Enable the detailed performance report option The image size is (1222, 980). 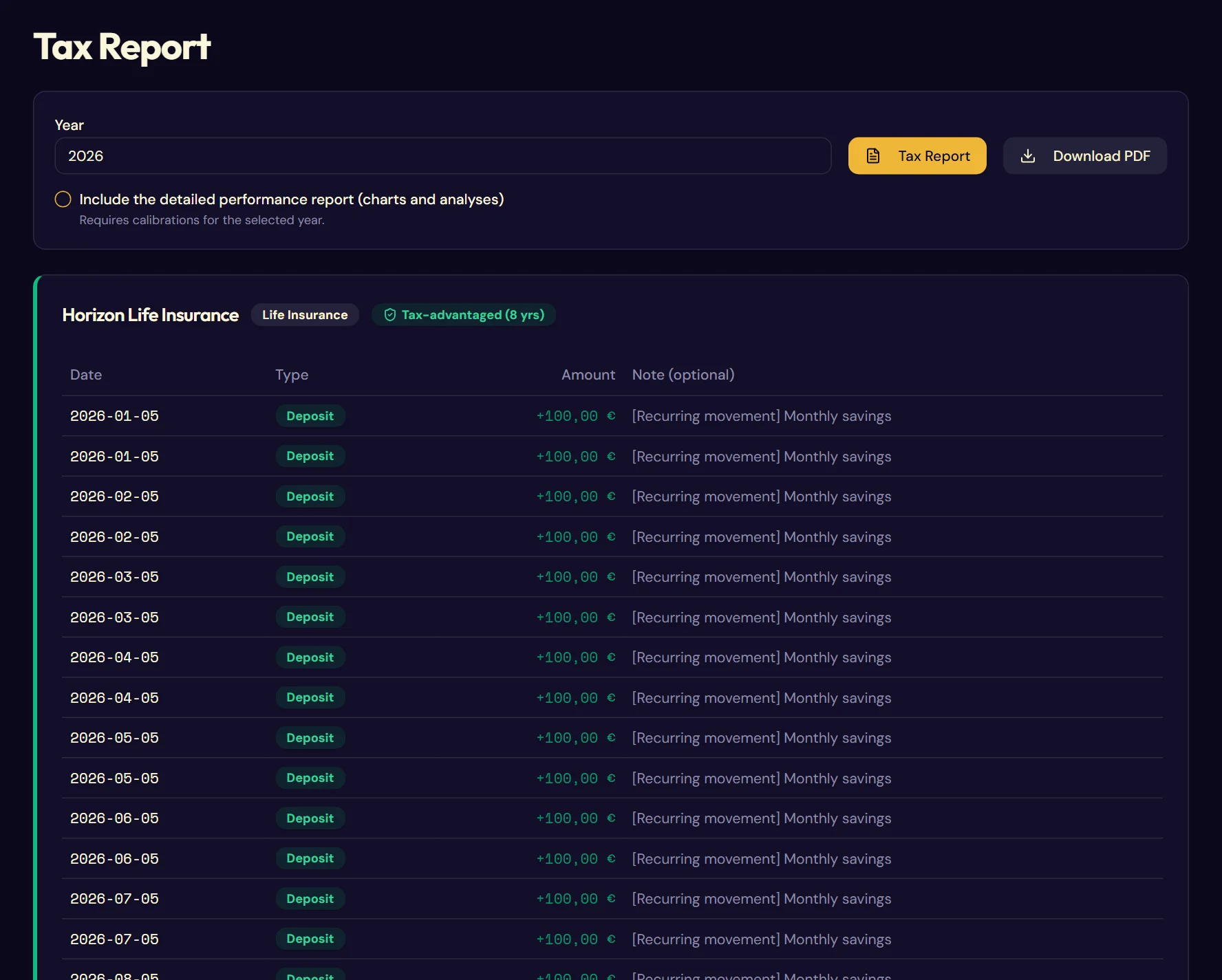coord(63,199)
